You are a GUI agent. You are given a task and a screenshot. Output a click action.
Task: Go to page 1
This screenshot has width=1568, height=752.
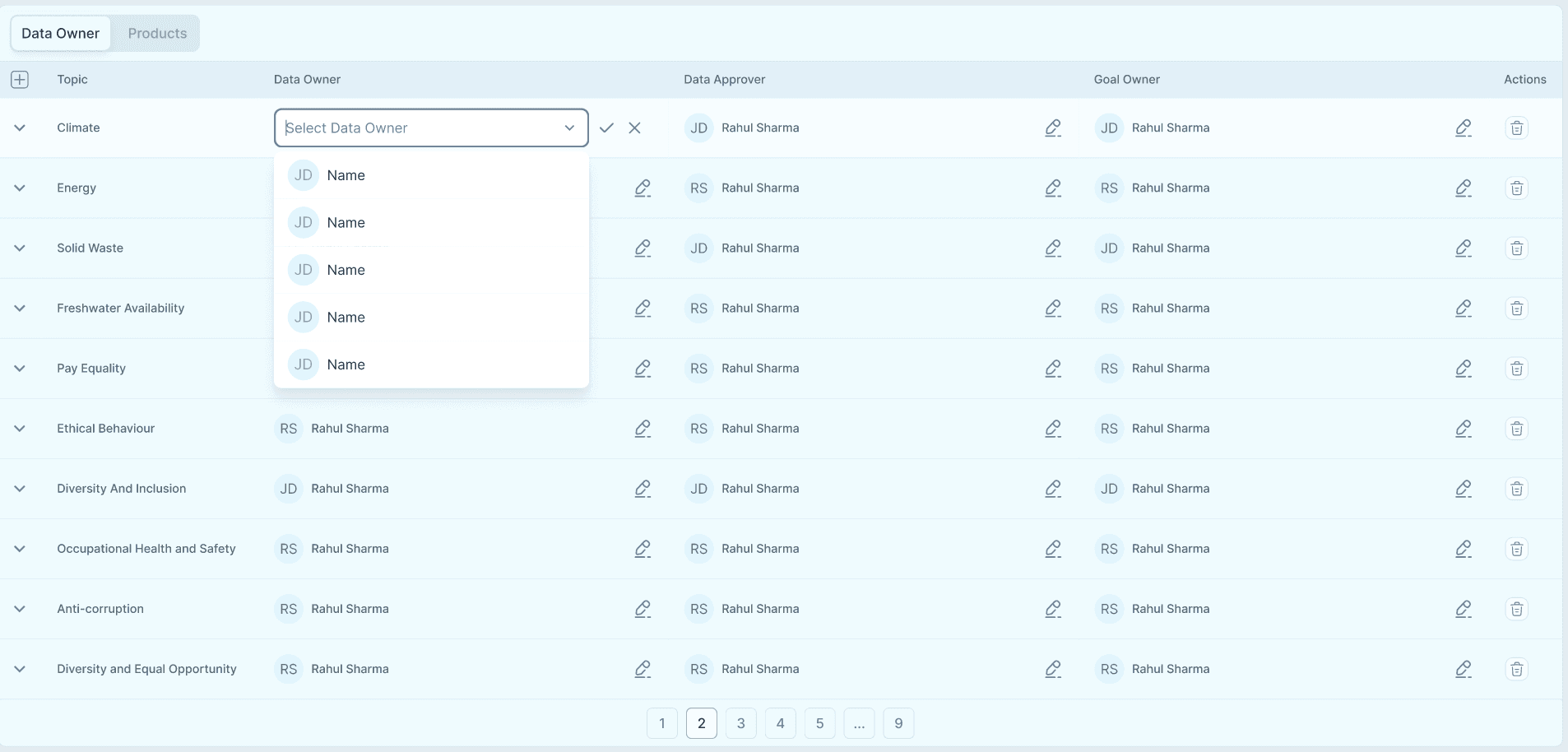pos(662,723)
